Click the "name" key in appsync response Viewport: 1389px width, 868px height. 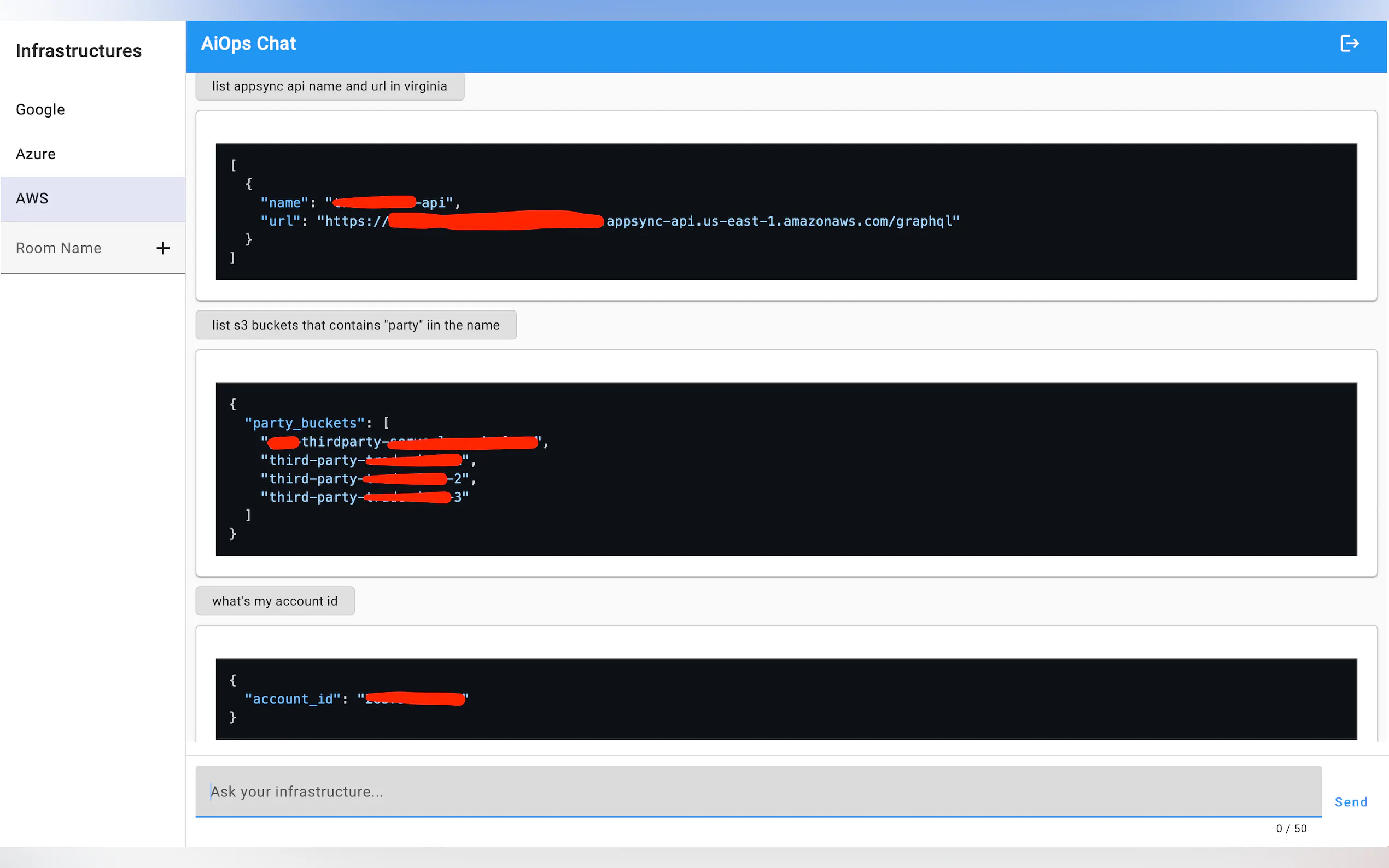point(285,203)
